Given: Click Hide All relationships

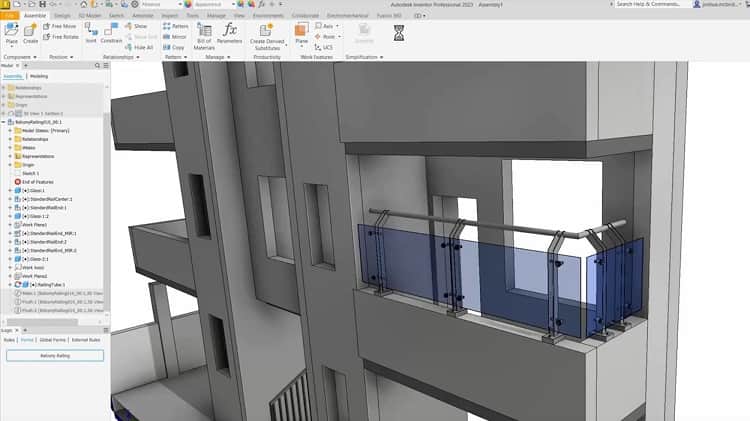Looking at the screenshot, I should tap(139, 47).
